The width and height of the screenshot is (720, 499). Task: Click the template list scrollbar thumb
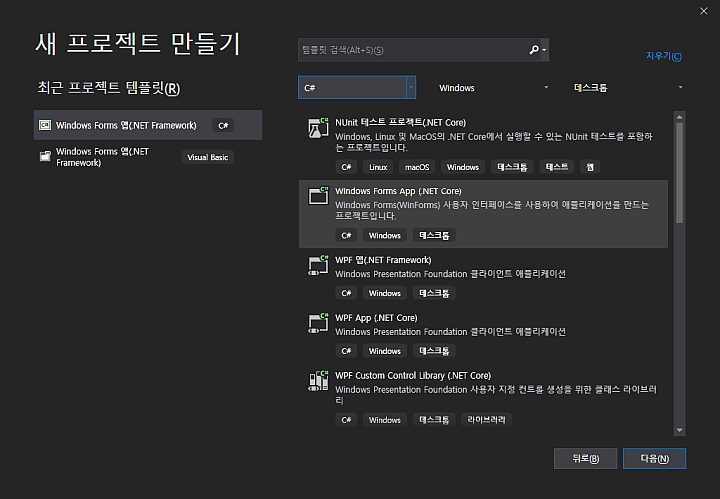pos(680,173)
